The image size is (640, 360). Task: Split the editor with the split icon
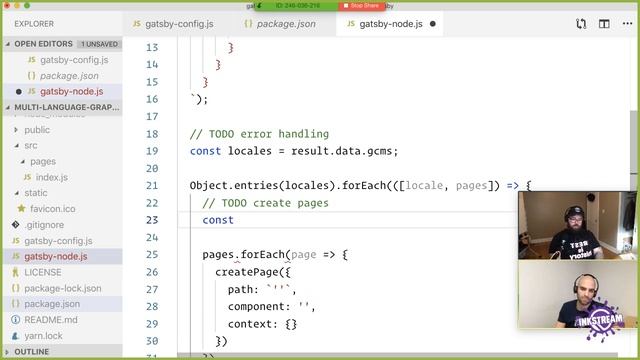click(604, 24)
